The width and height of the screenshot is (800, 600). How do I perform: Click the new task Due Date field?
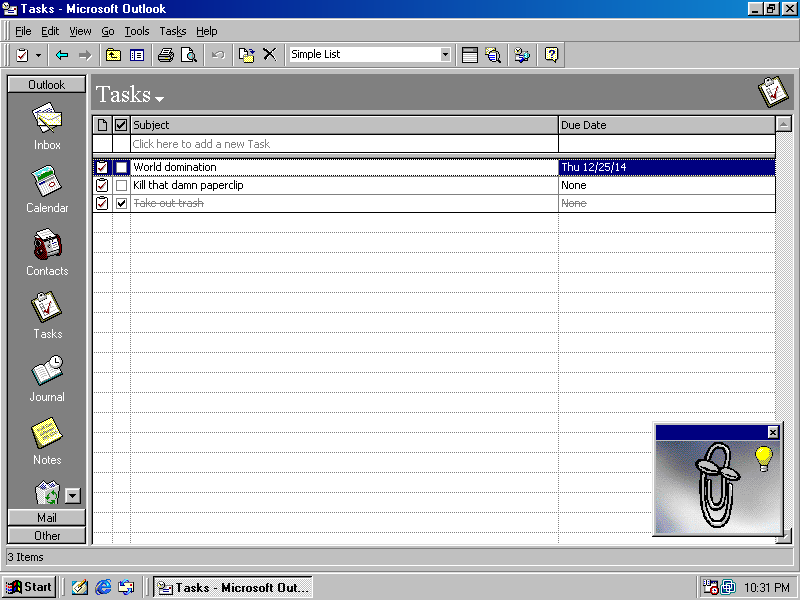click(667, 144)
